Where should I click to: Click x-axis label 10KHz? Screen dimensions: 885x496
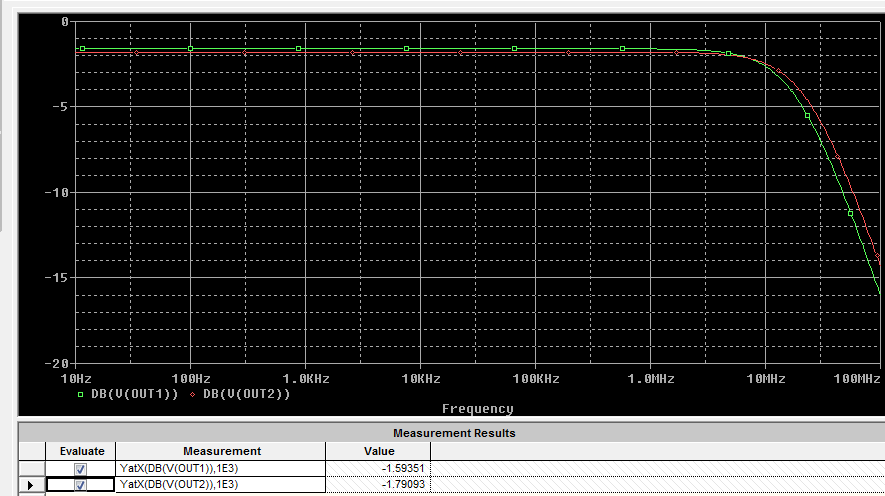[421, 379]
